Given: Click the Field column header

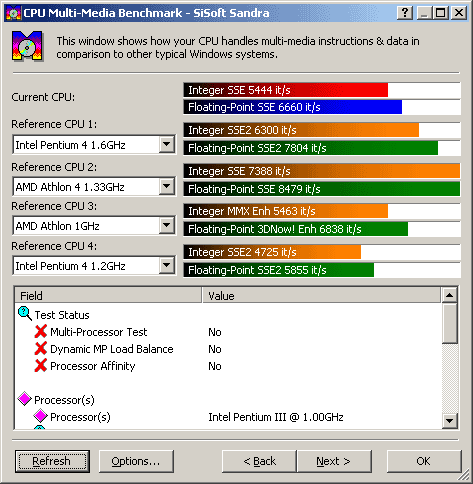Looking at the screenshot, I should point(108,295).
